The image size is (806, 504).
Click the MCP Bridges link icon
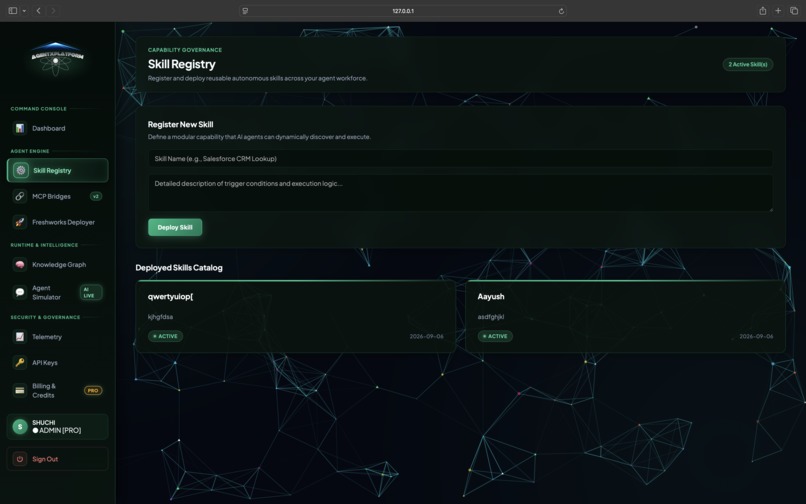pos(20,196)
